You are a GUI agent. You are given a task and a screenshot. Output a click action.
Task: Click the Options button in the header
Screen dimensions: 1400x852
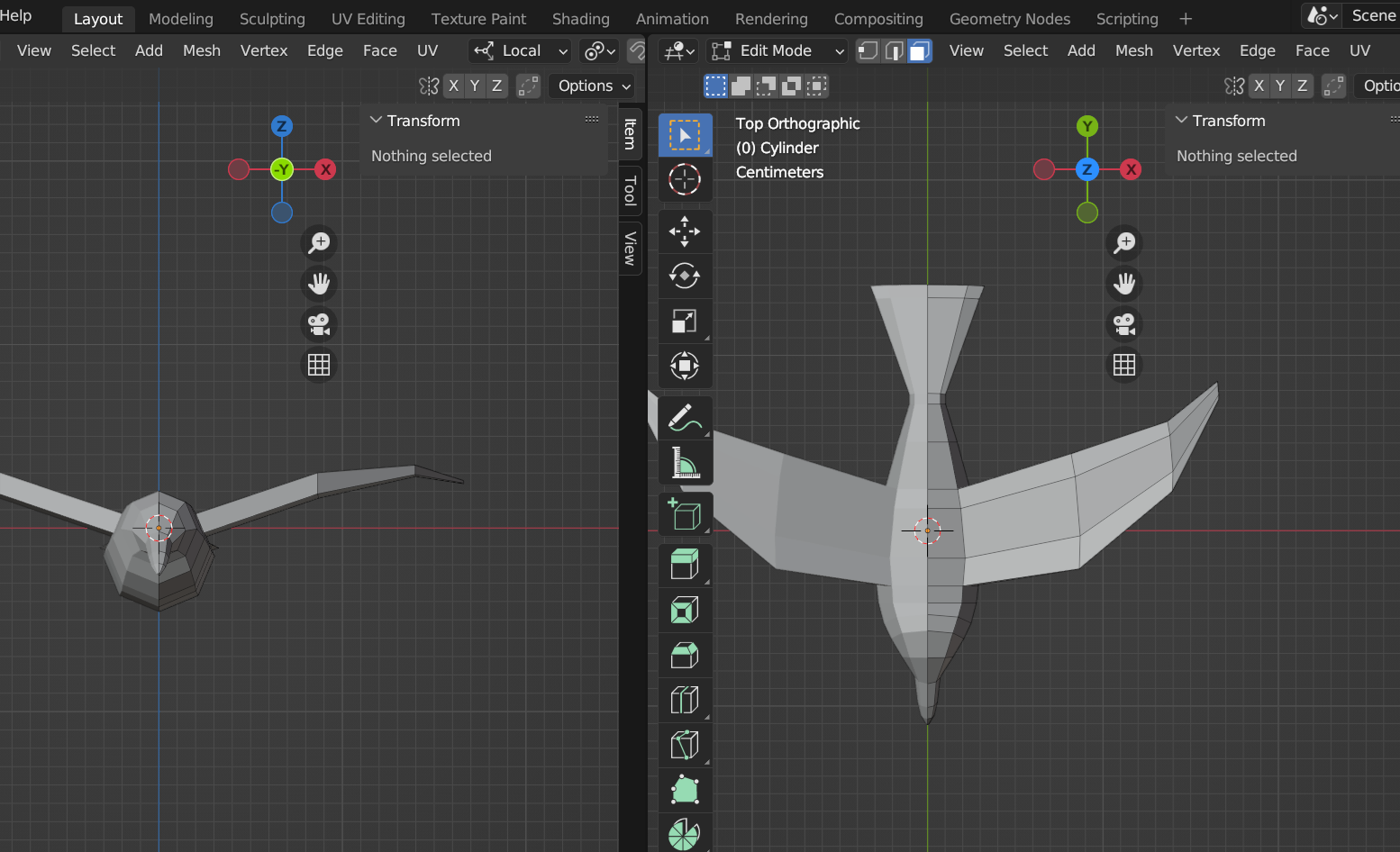591,86
